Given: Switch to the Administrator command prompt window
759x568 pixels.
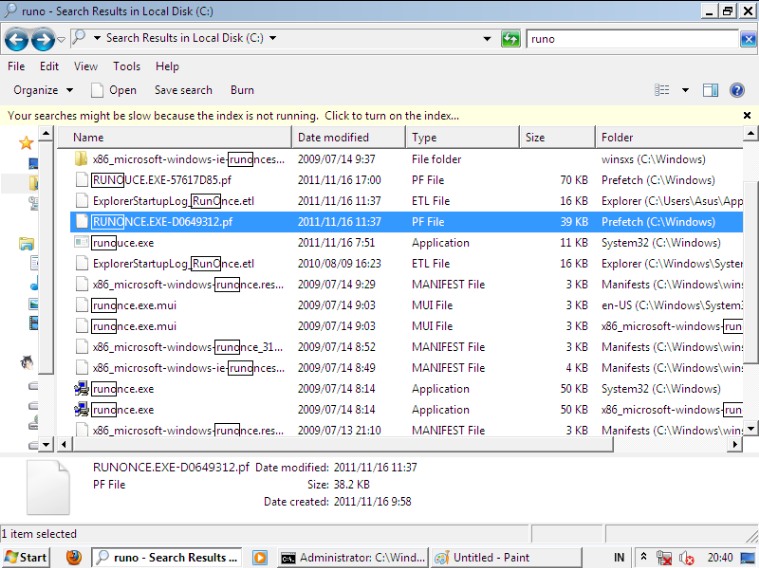Looking at the screenshot, I should click(x=353, y=558).
